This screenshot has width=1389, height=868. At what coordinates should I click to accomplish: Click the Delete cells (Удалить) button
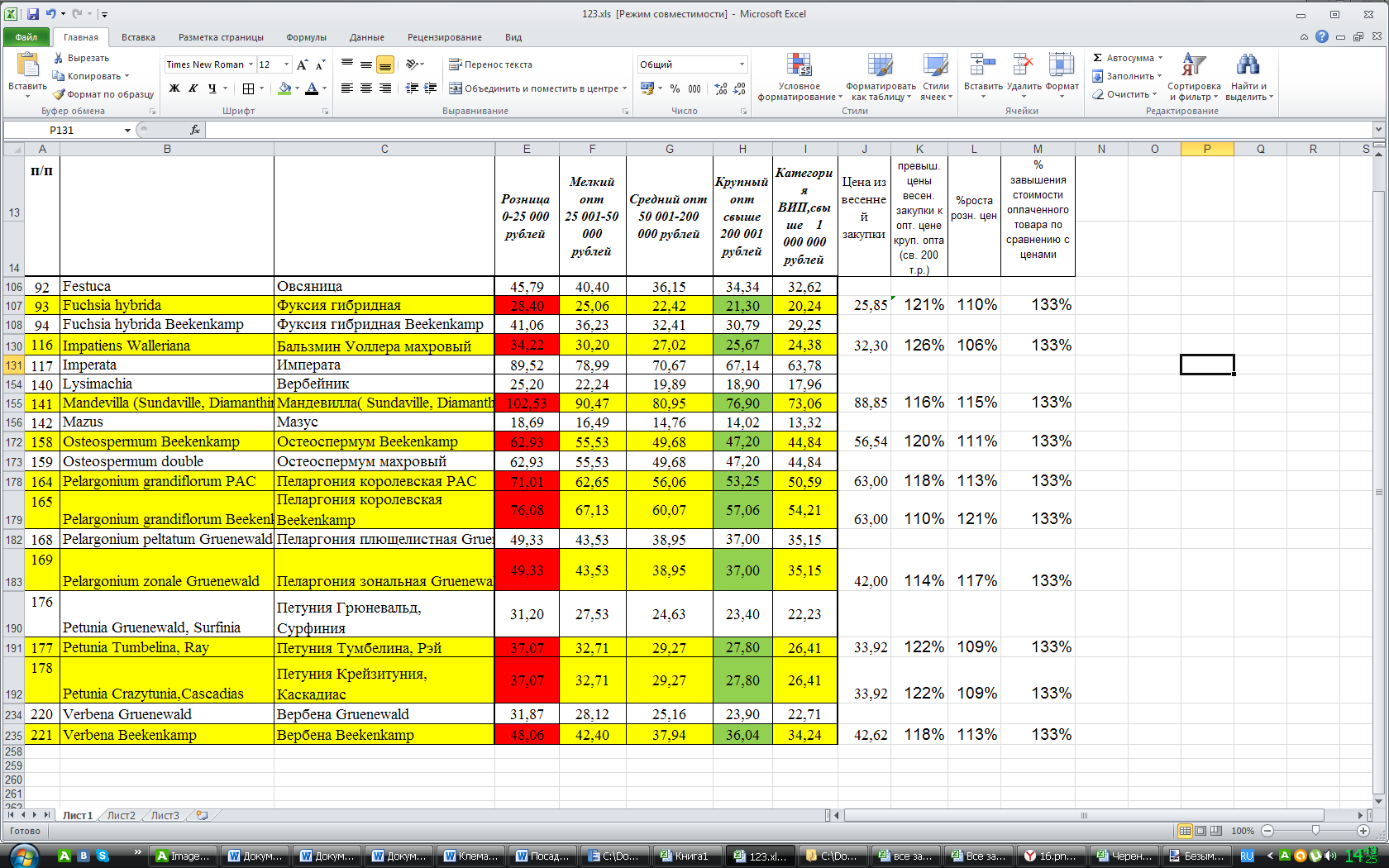coord(1024,77)
